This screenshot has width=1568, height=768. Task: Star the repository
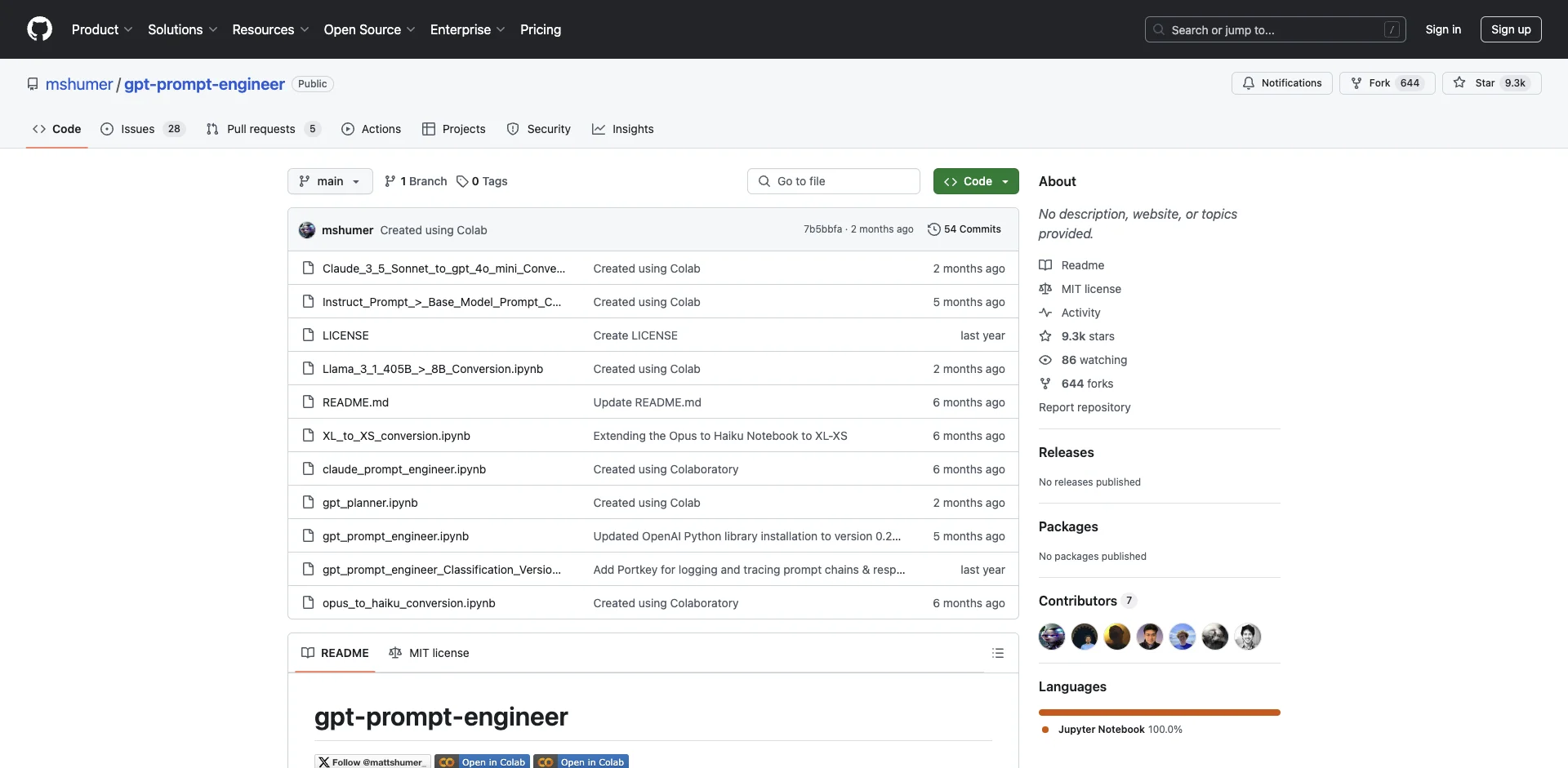[1491, 83]
